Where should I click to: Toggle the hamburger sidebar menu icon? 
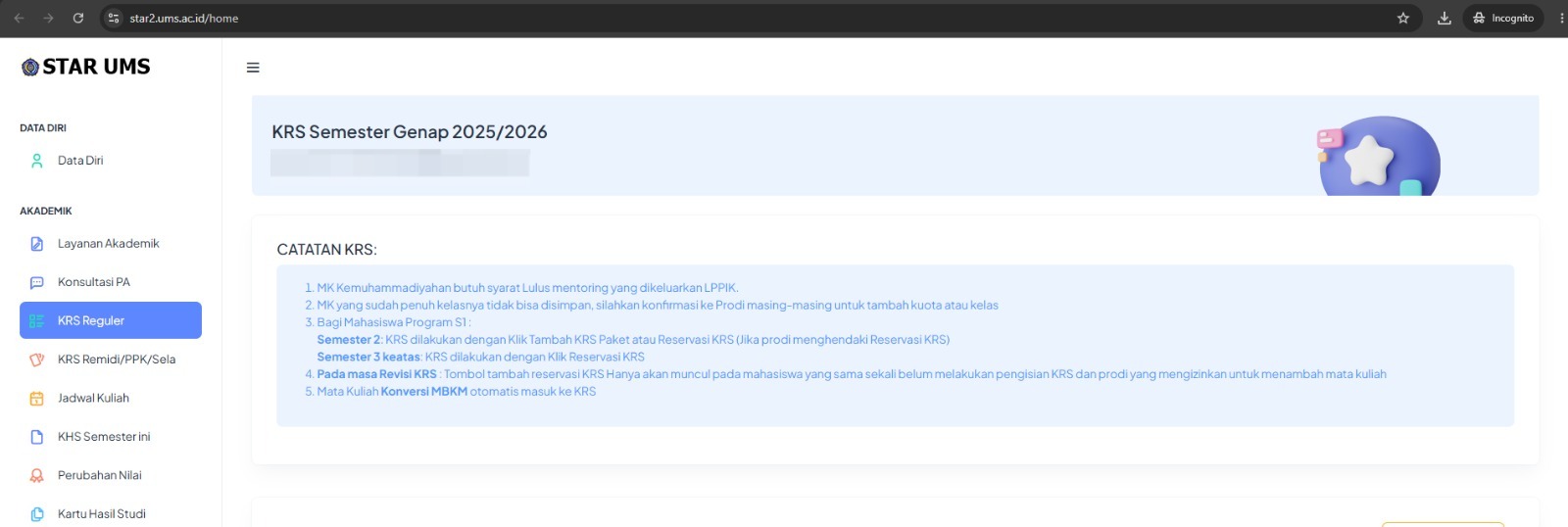253,68
